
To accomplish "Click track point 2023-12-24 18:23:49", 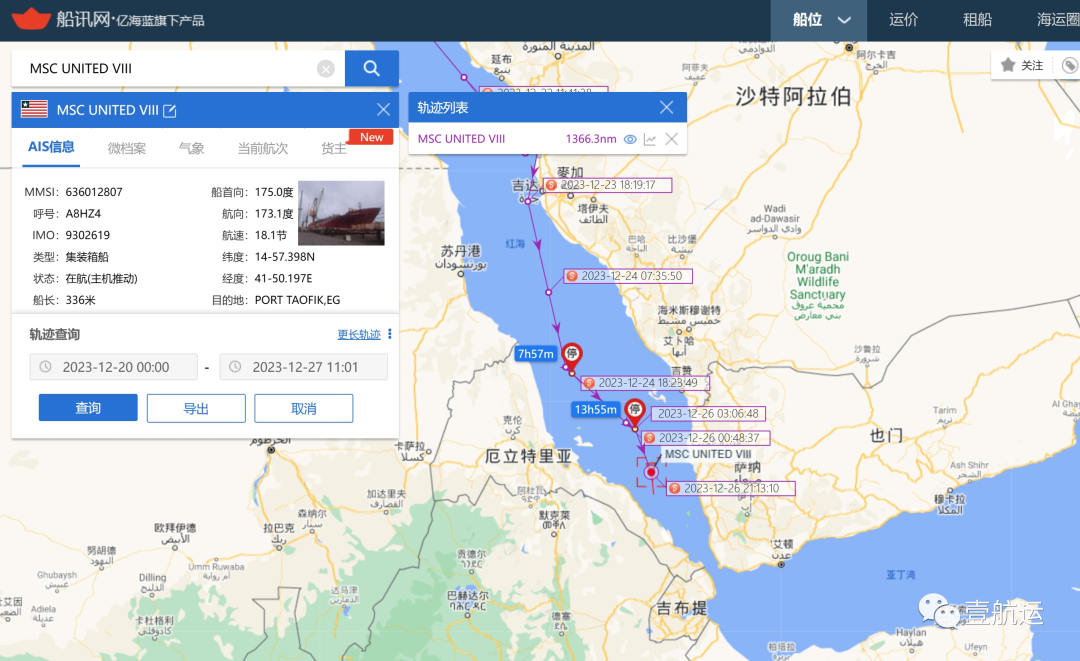I will (645, 382).
